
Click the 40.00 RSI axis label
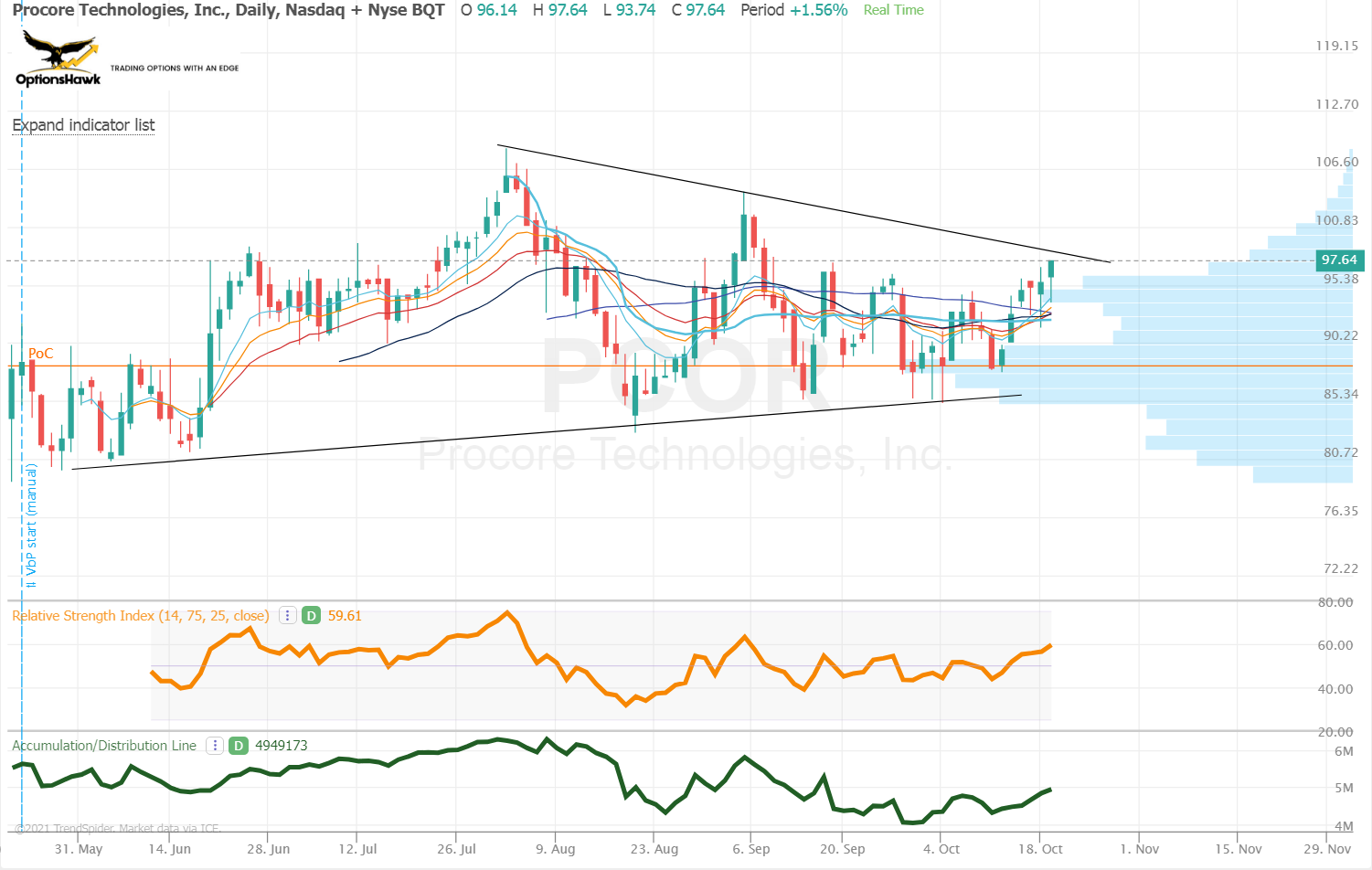1335,689
